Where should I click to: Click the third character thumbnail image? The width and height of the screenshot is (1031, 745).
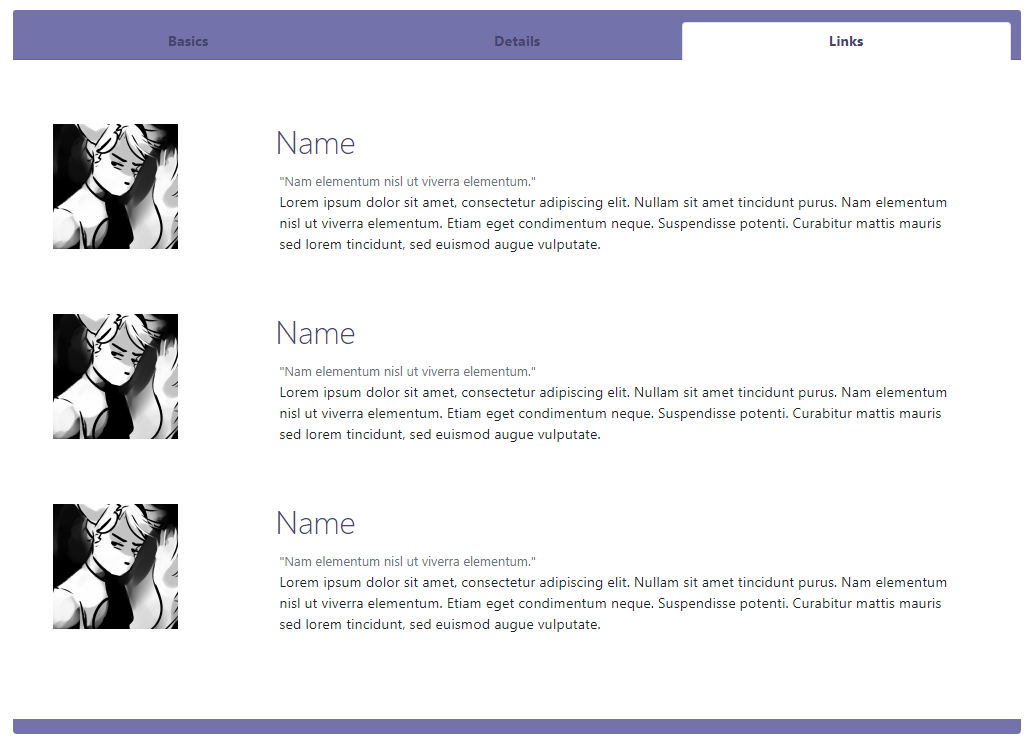pos(115,566)
